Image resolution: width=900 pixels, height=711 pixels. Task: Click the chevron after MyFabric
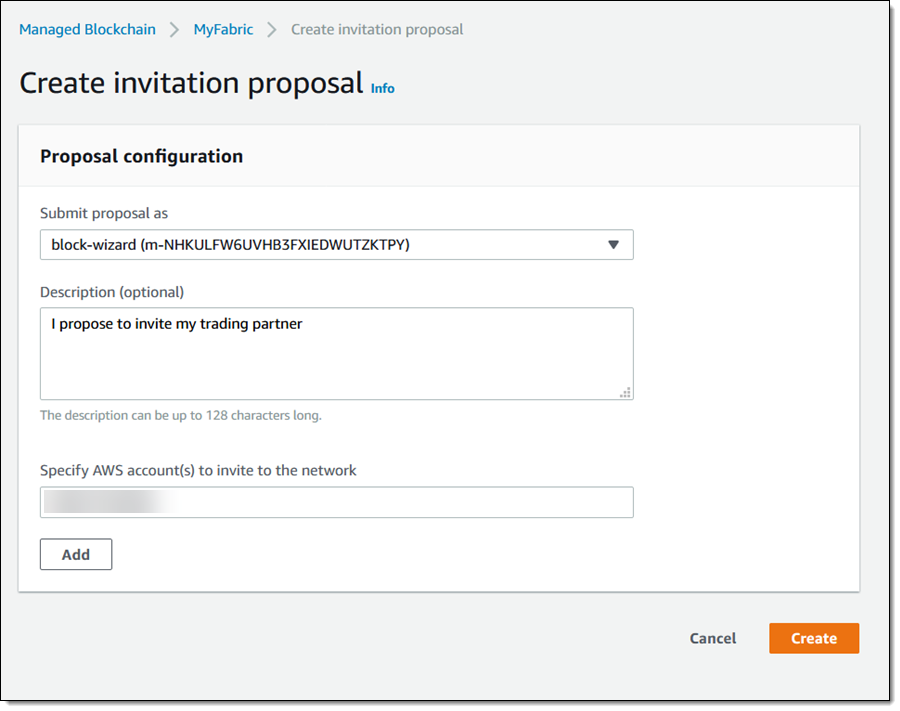(272, 30)
